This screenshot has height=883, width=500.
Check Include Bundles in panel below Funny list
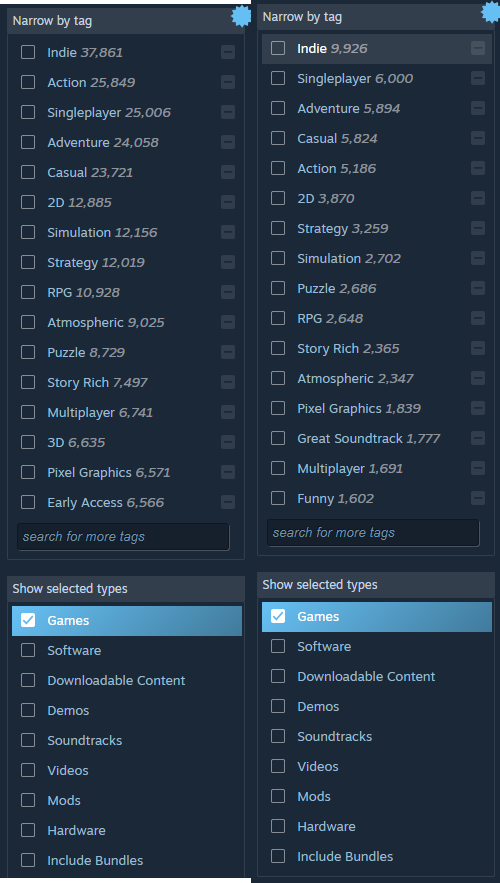[x=278, y=857]
